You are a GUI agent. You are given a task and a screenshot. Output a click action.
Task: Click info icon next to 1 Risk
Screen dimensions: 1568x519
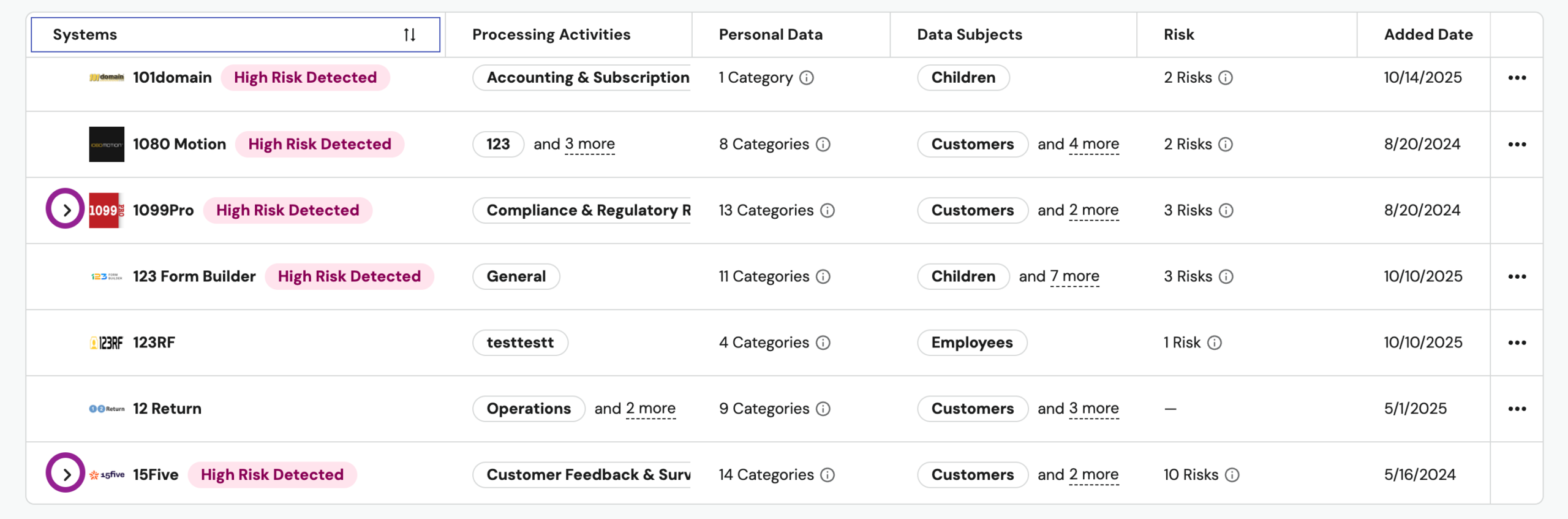click(1215, 343)
